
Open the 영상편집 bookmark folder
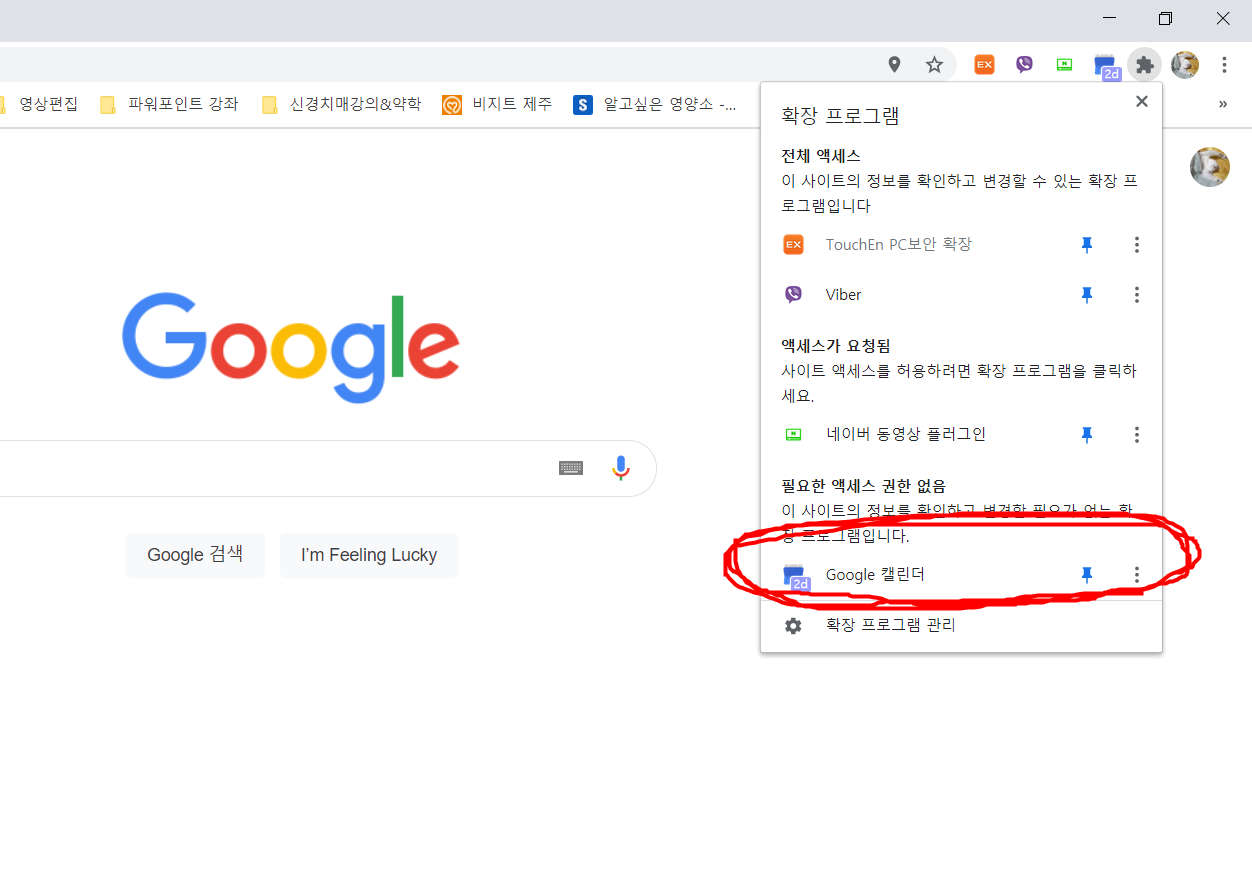click(38, 104)
